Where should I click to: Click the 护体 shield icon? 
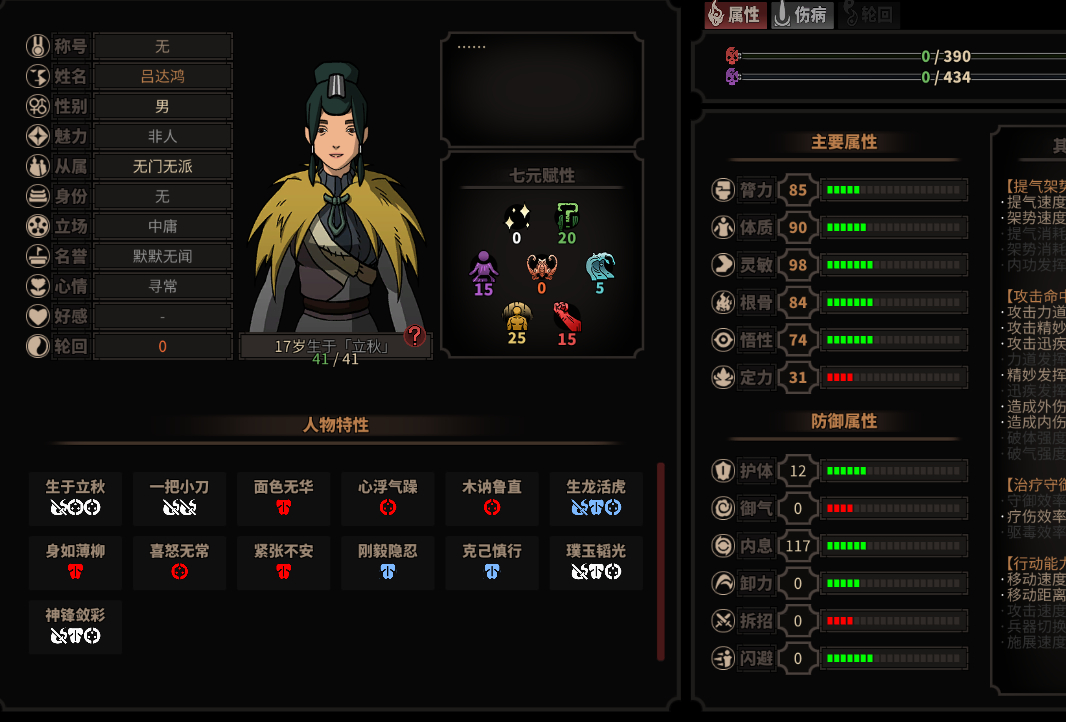(723, 470)
